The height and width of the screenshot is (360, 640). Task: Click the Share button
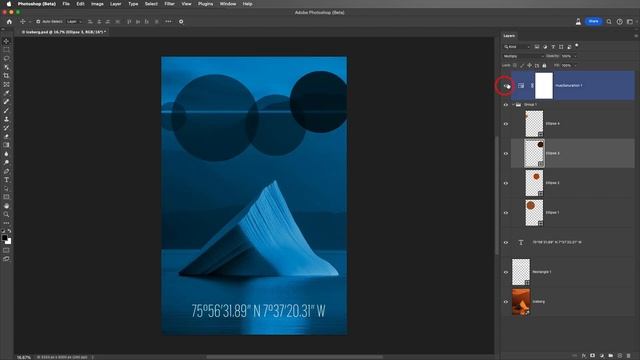point(593,21)
